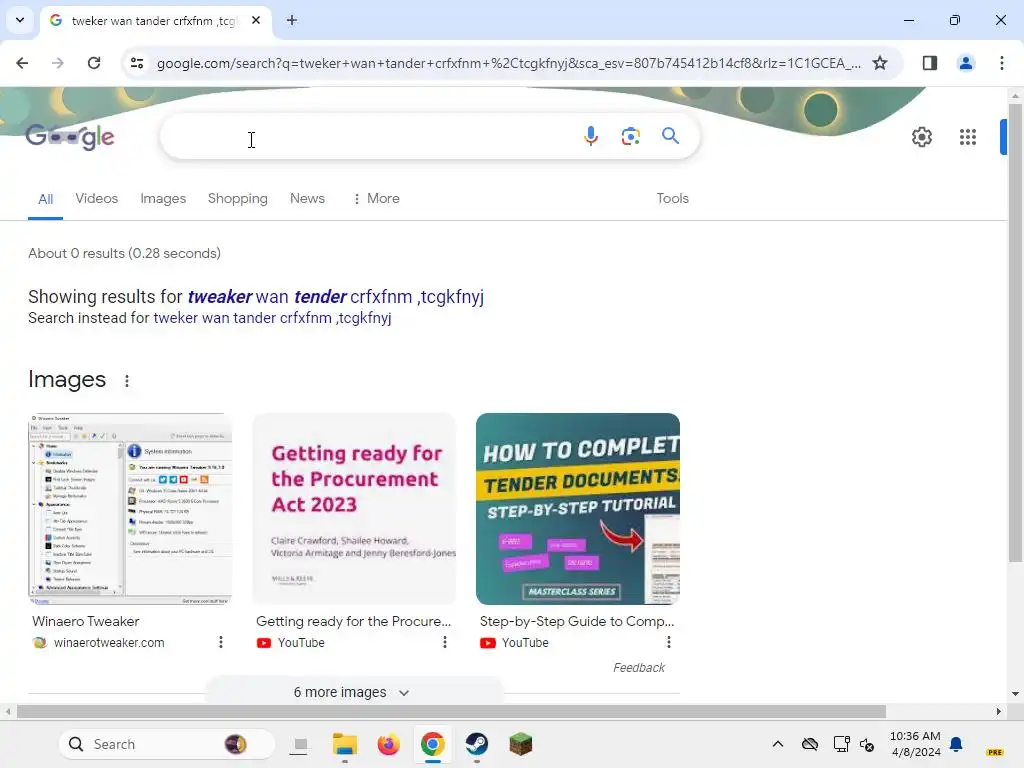
Task: Click the Feedback link under images
Action: pyautogui.click(x=639, y=667)
